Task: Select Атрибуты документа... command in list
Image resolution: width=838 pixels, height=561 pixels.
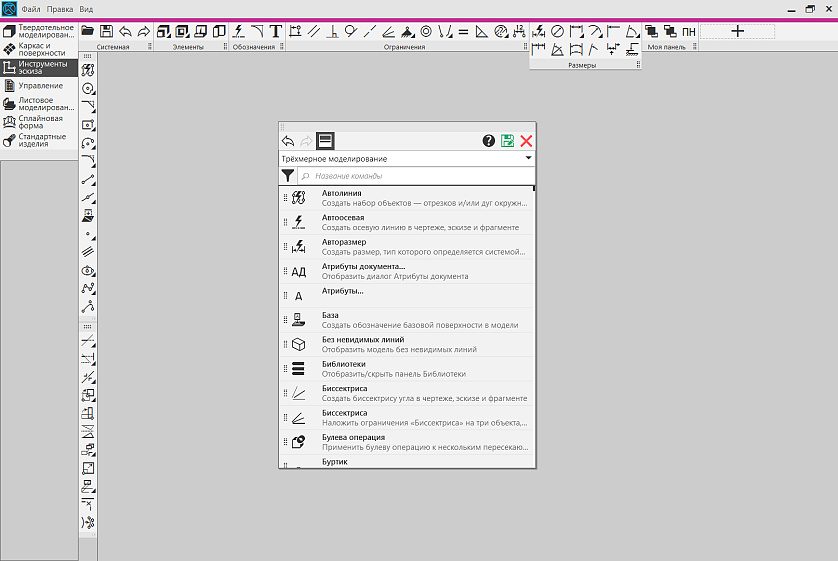Action: [x=406, y=271]
